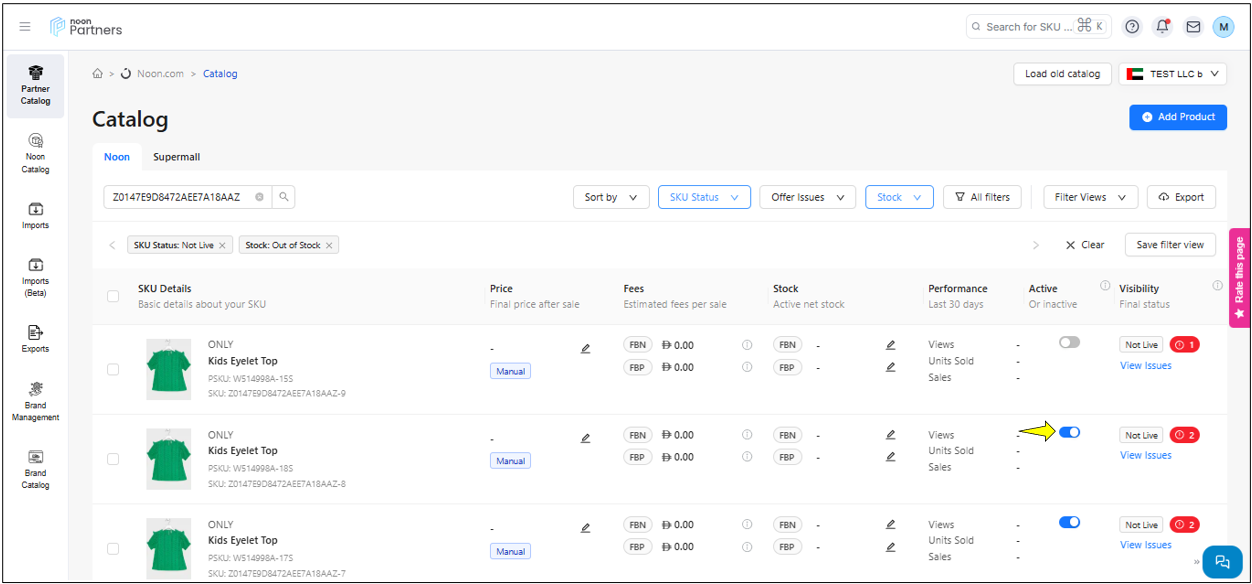Click the search magnifier beside SKU field
The width and height of the screenshot is (1252, 584).
point(284,197)
